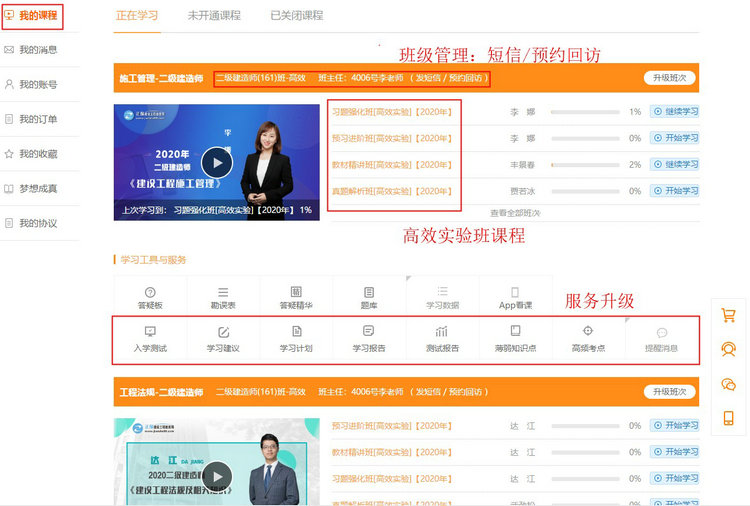Open the 高频考点 key points tool

coord(588,338)
